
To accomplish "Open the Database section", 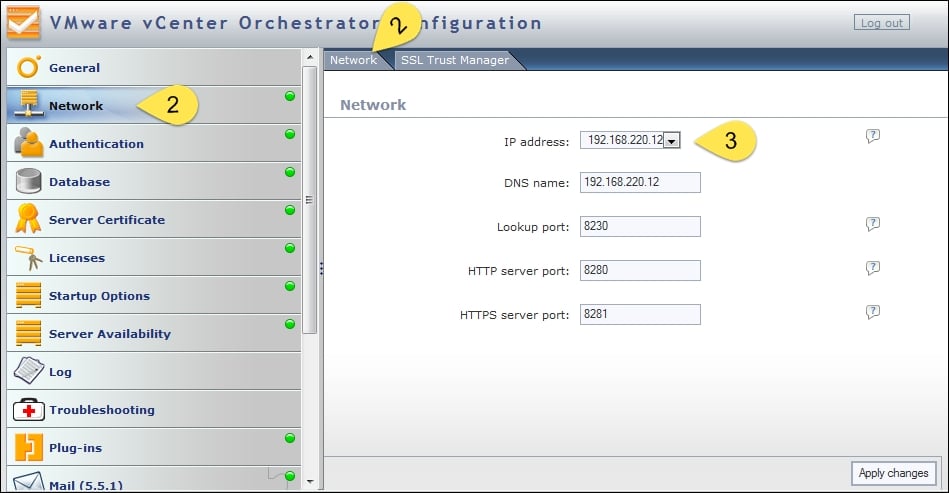I will coord(154,181).
